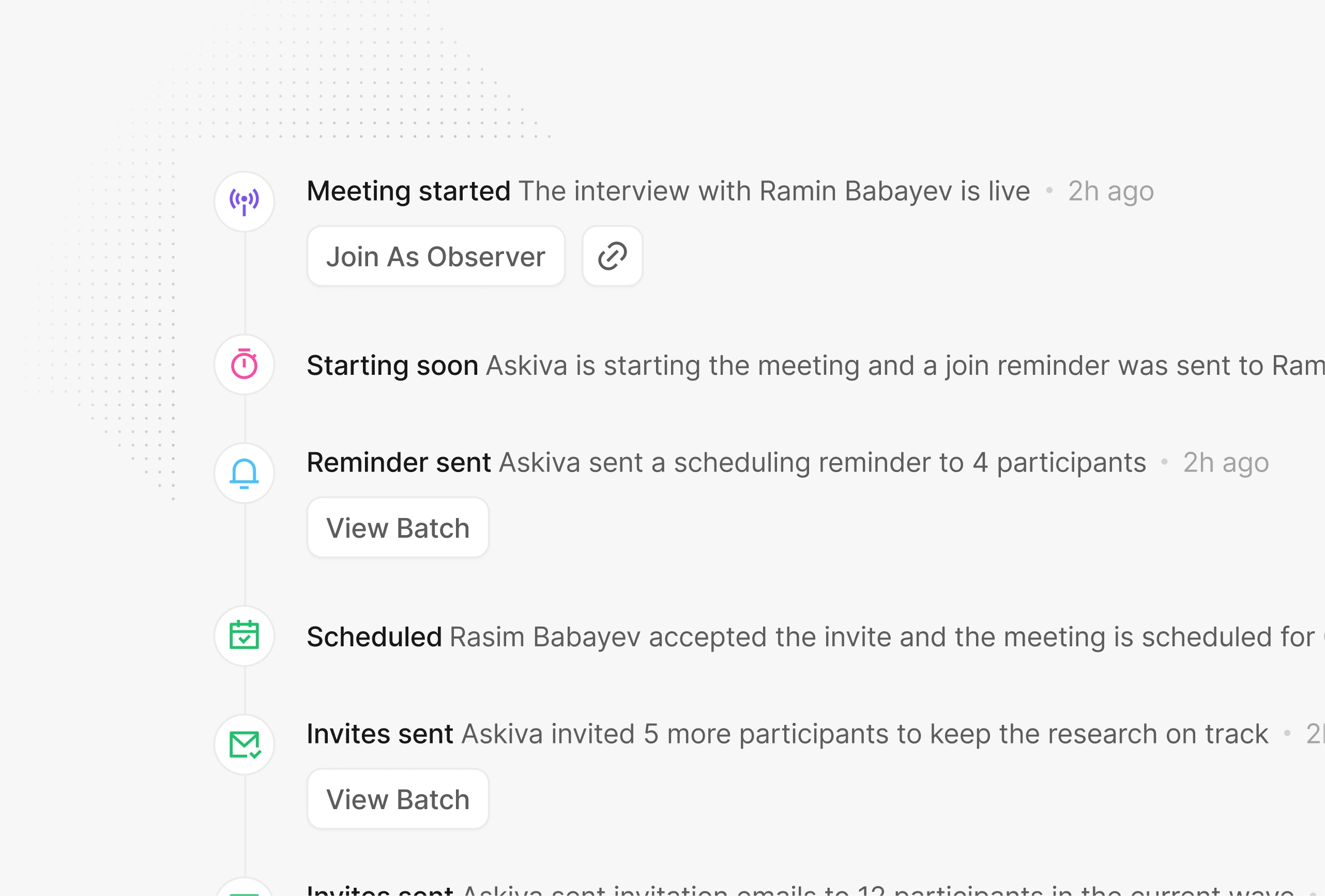View Batch for the scheduling reminder event
Image resolution: width=1325 pixels, height=896 pixels.
(x=398, y=527)
